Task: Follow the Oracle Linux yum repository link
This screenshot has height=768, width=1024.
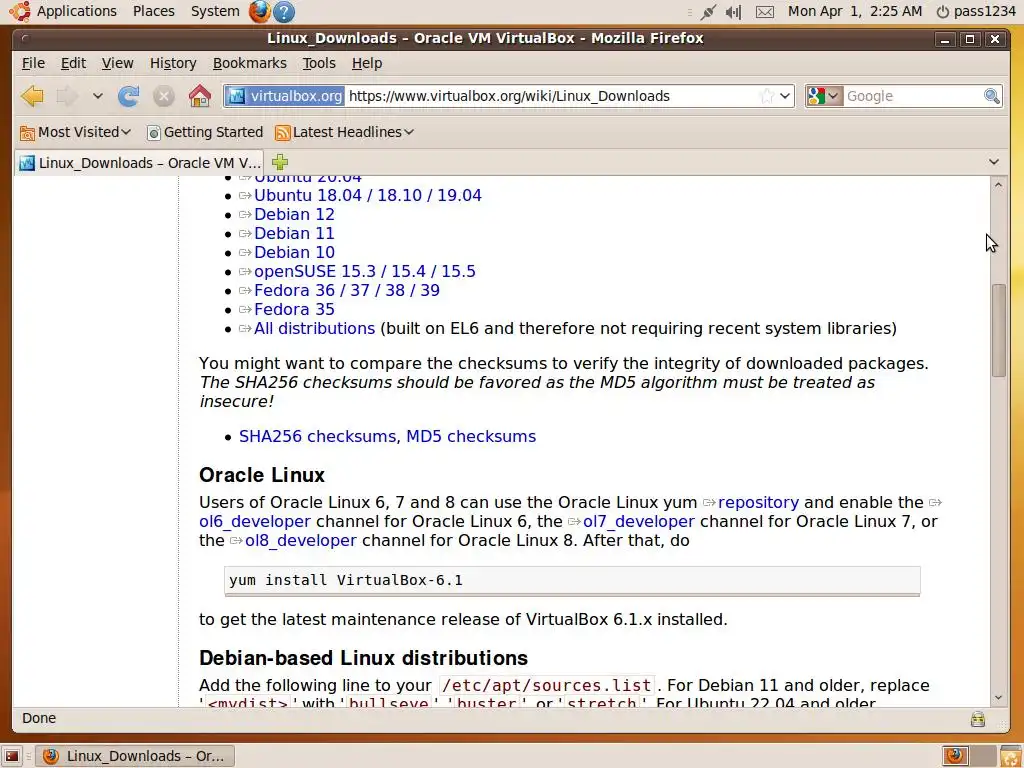Action: click(758, 502)
